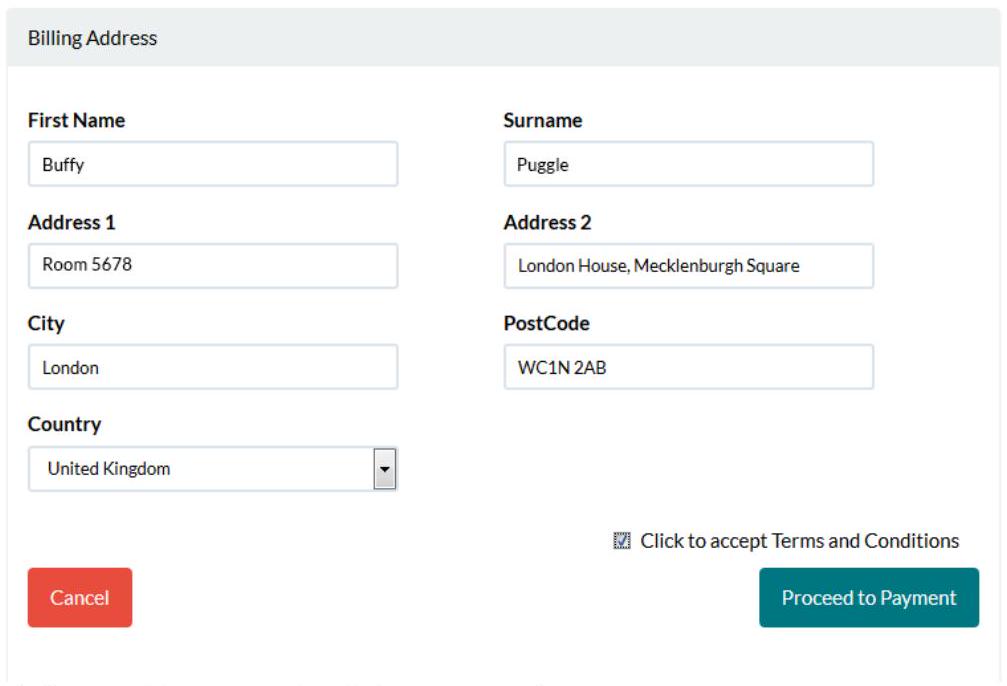This screenshot has height=686, width=1007.
Task: Focus the PostCode input box
Action: 688,367
